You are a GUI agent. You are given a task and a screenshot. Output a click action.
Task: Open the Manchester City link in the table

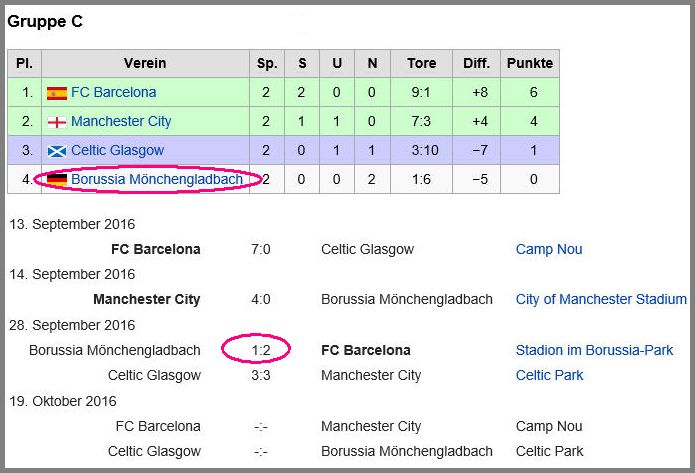point(121,121)
